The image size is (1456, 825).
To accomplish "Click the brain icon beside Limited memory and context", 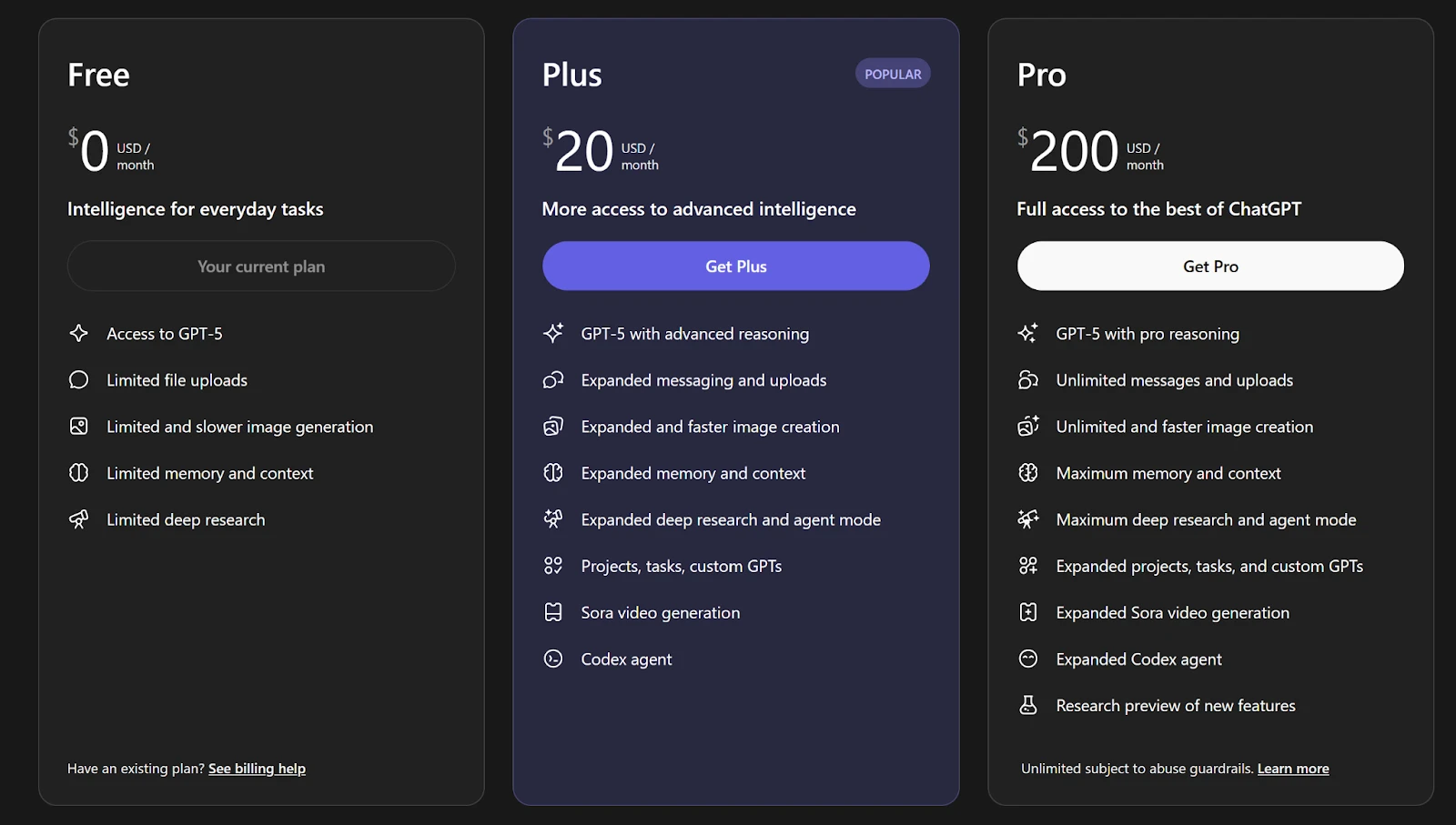I will (x=79, y=473).
